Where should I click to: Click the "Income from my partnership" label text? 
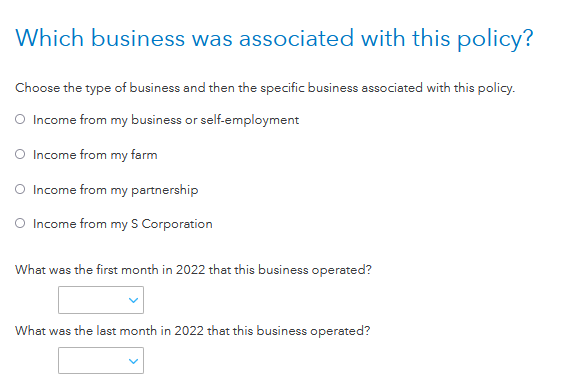tap(116, 190)
